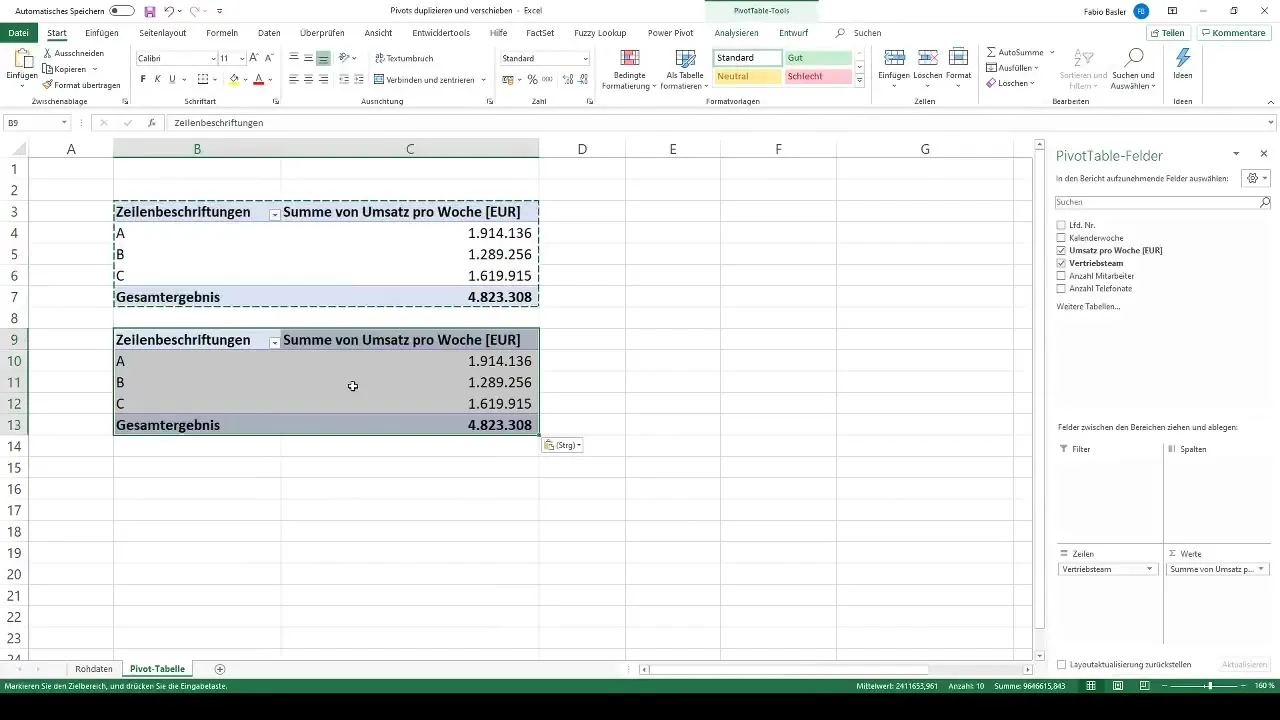Toggle bold formatting (F)

tap(143, 79)
